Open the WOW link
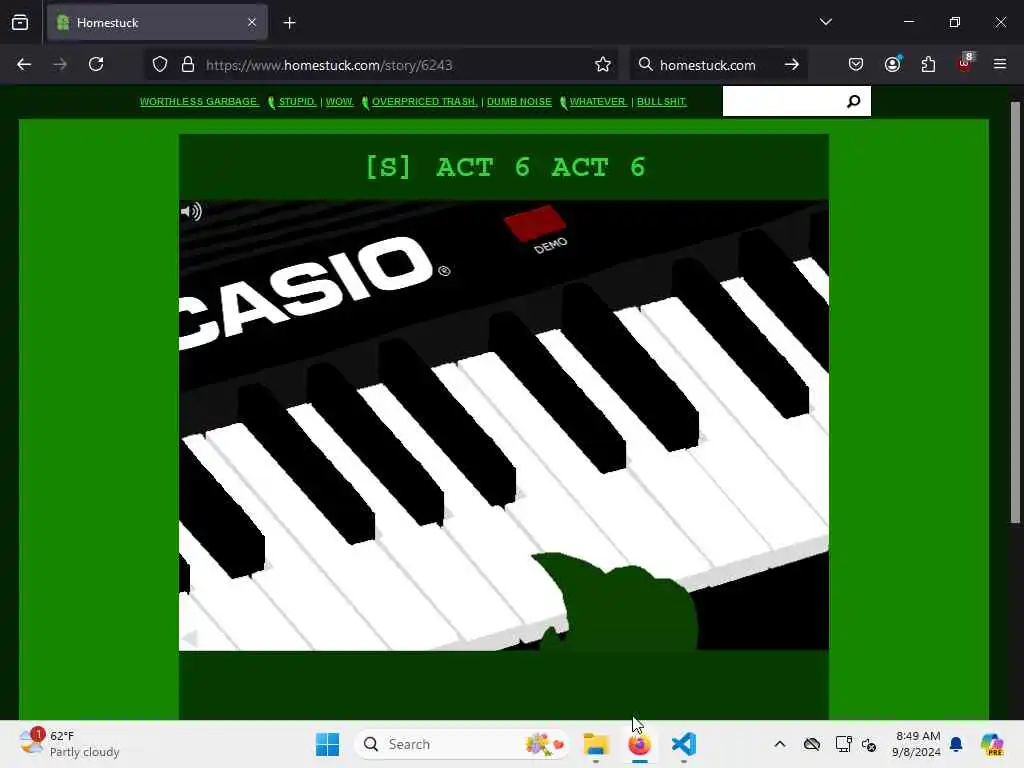This screenshot has width=1024, height=768. pos(339,102)
